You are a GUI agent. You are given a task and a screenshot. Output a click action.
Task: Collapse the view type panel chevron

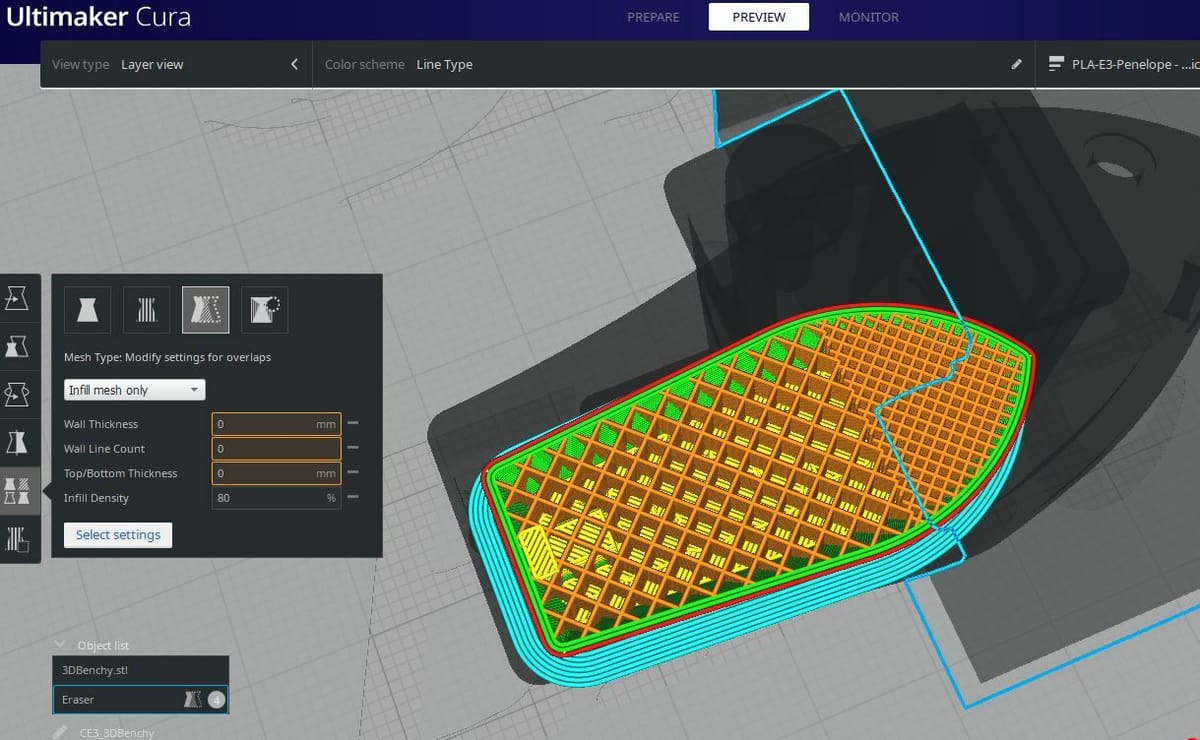pyautogui.click(x=294, y=64)
